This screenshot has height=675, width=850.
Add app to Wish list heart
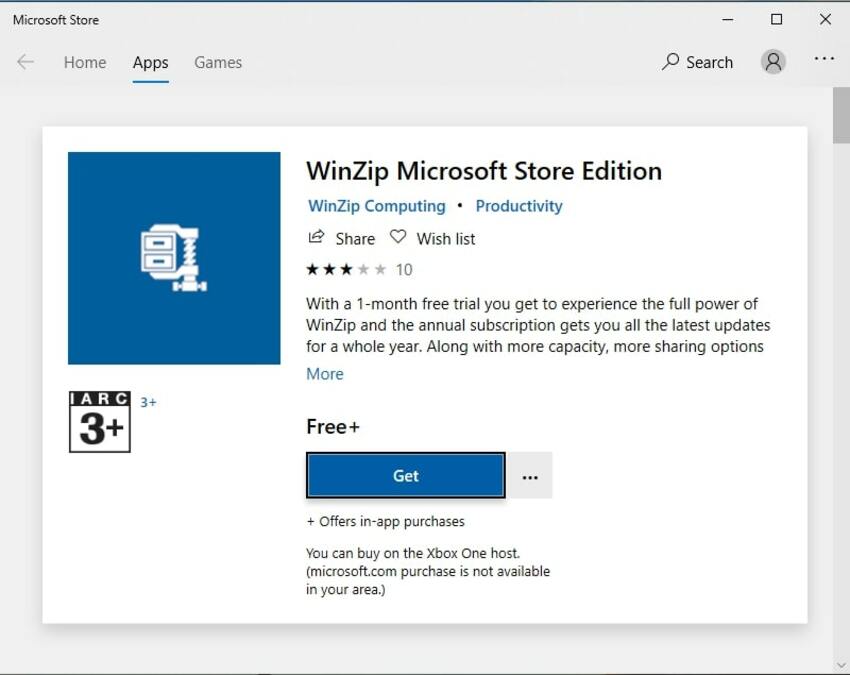click(398, 238)
